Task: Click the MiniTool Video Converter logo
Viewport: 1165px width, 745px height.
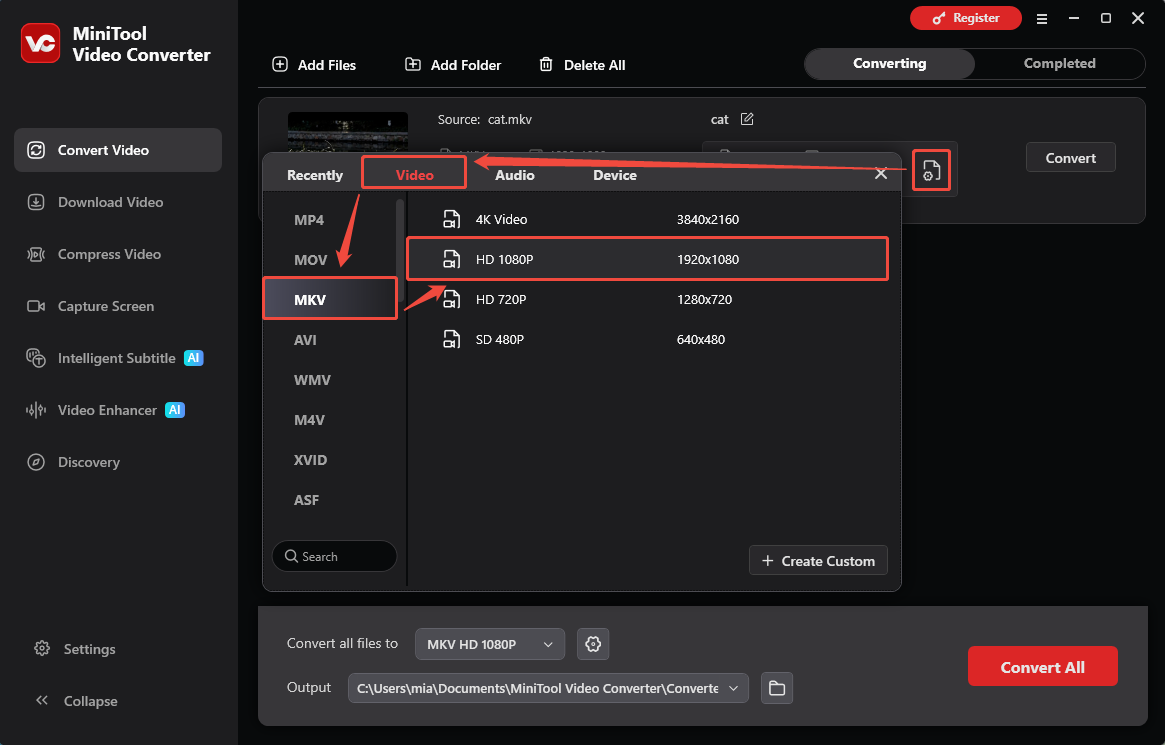Action: pyautogui.click(x=41, y=43)
